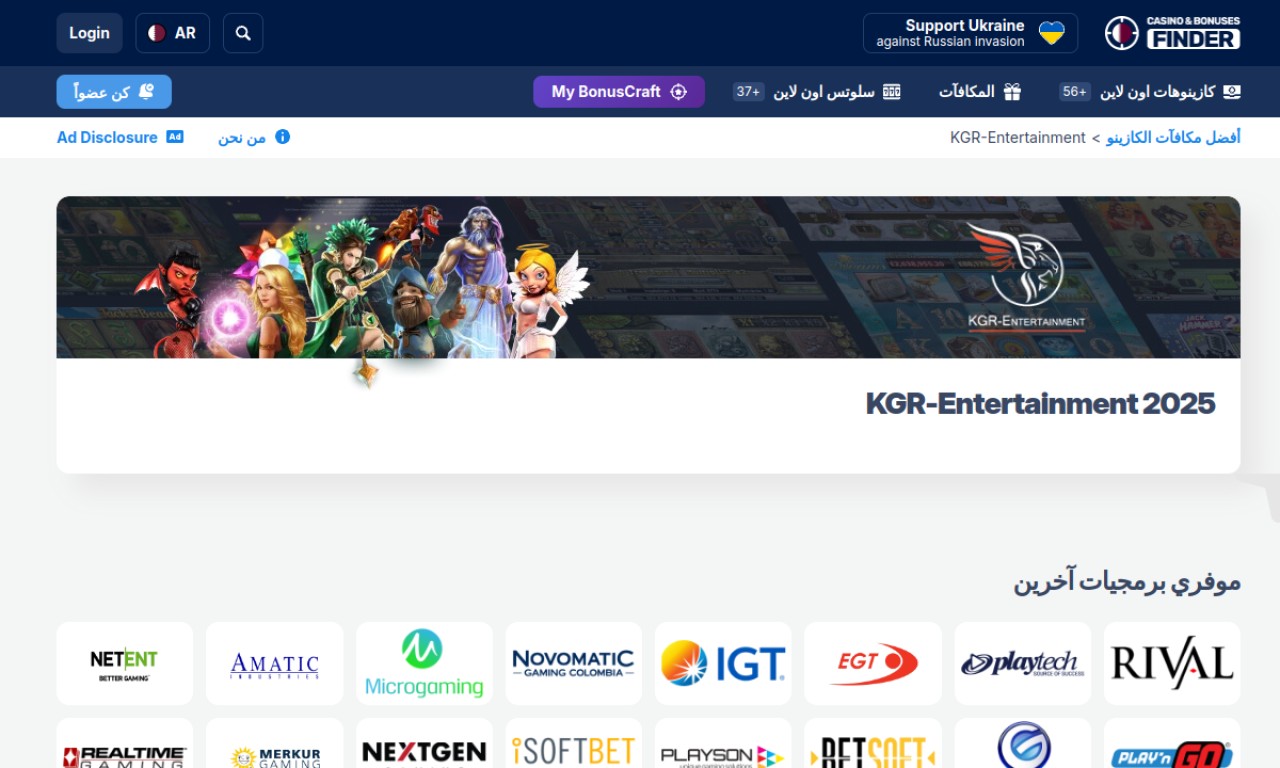Viewport: 1280px width, 768px height.
Task: Click the 56+ casinos count badge
Action: pos(1075,92)
